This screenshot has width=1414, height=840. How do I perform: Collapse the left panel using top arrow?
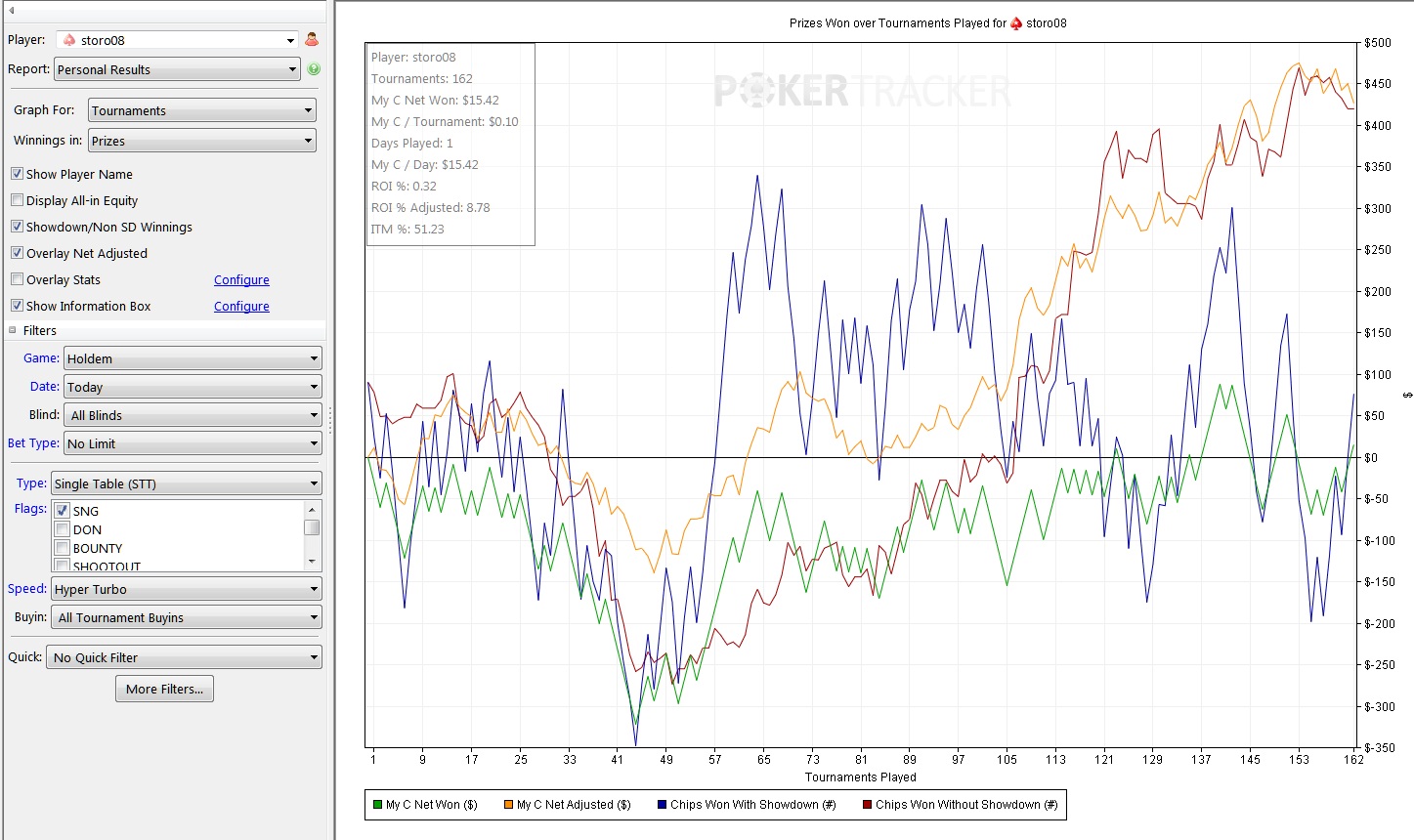point(11,11)
